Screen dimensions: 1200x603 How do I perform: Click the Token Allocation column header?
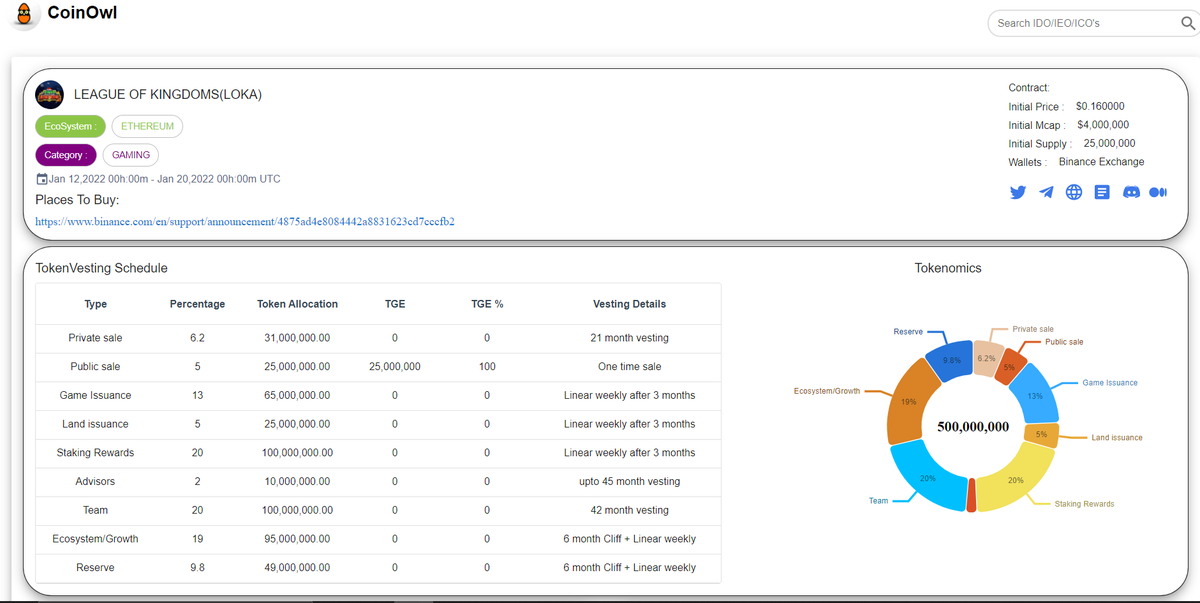(297, 304)
